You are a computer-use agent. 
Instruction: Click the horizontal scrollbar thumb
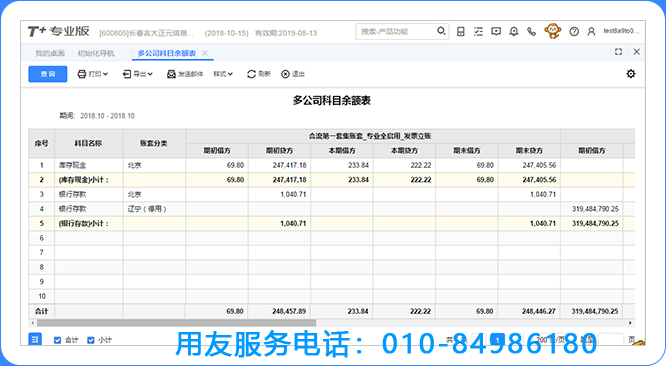tap(176, 323)
